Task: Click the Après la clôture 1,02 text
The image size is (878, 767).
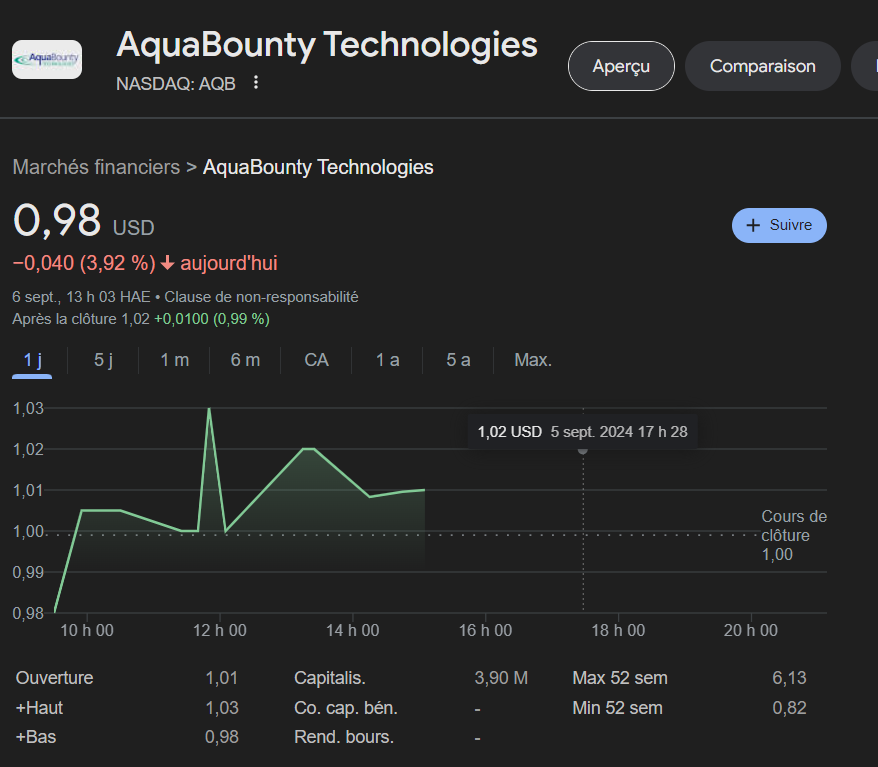Action: tap(81, 319)
